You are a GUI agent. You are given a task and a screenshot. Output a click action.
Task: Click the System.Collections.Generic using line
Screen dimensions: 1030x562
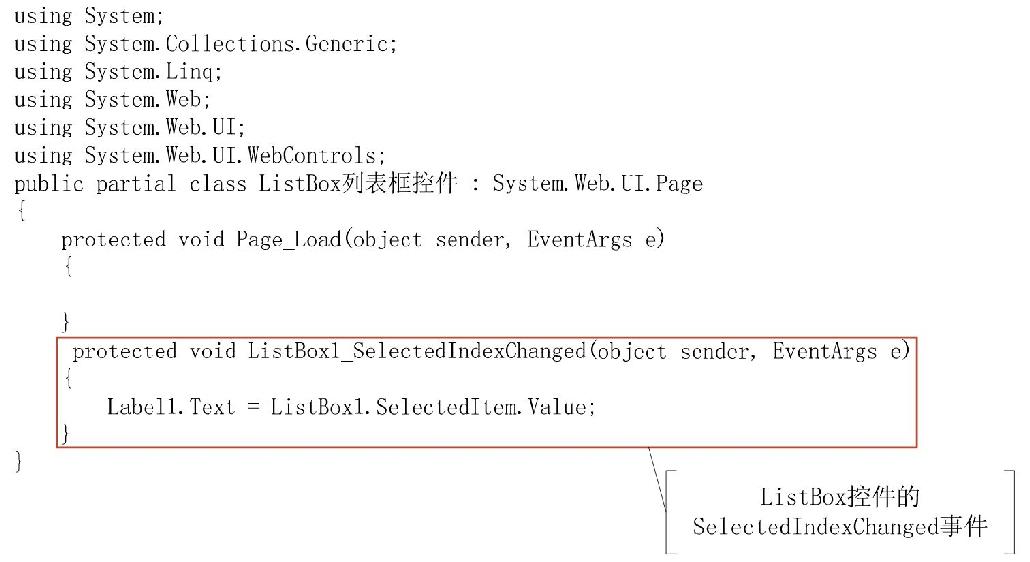[x=206, y=44]
